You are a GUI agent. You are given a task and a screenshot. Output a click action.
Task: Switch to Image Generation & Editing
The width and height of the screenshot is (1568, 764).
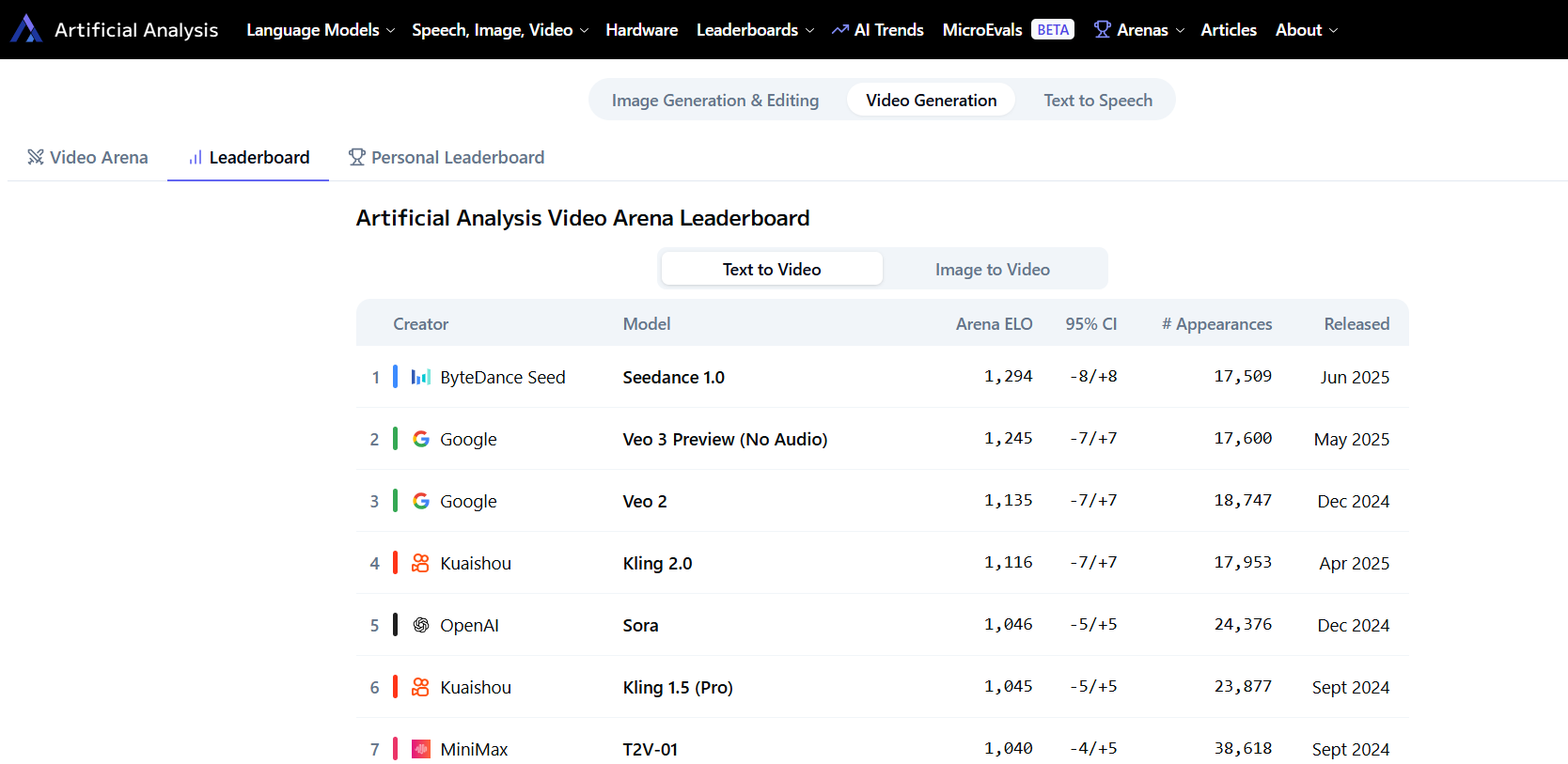pos(715,101)
